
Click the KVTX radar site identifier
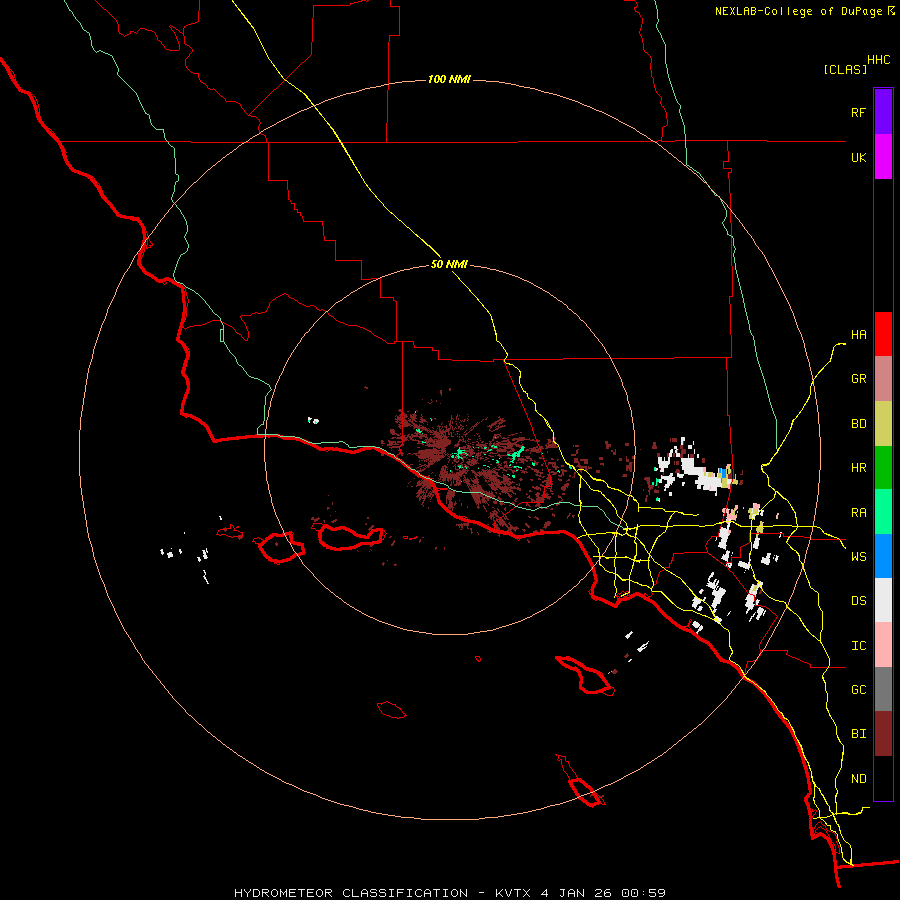(x=513, y=893)
